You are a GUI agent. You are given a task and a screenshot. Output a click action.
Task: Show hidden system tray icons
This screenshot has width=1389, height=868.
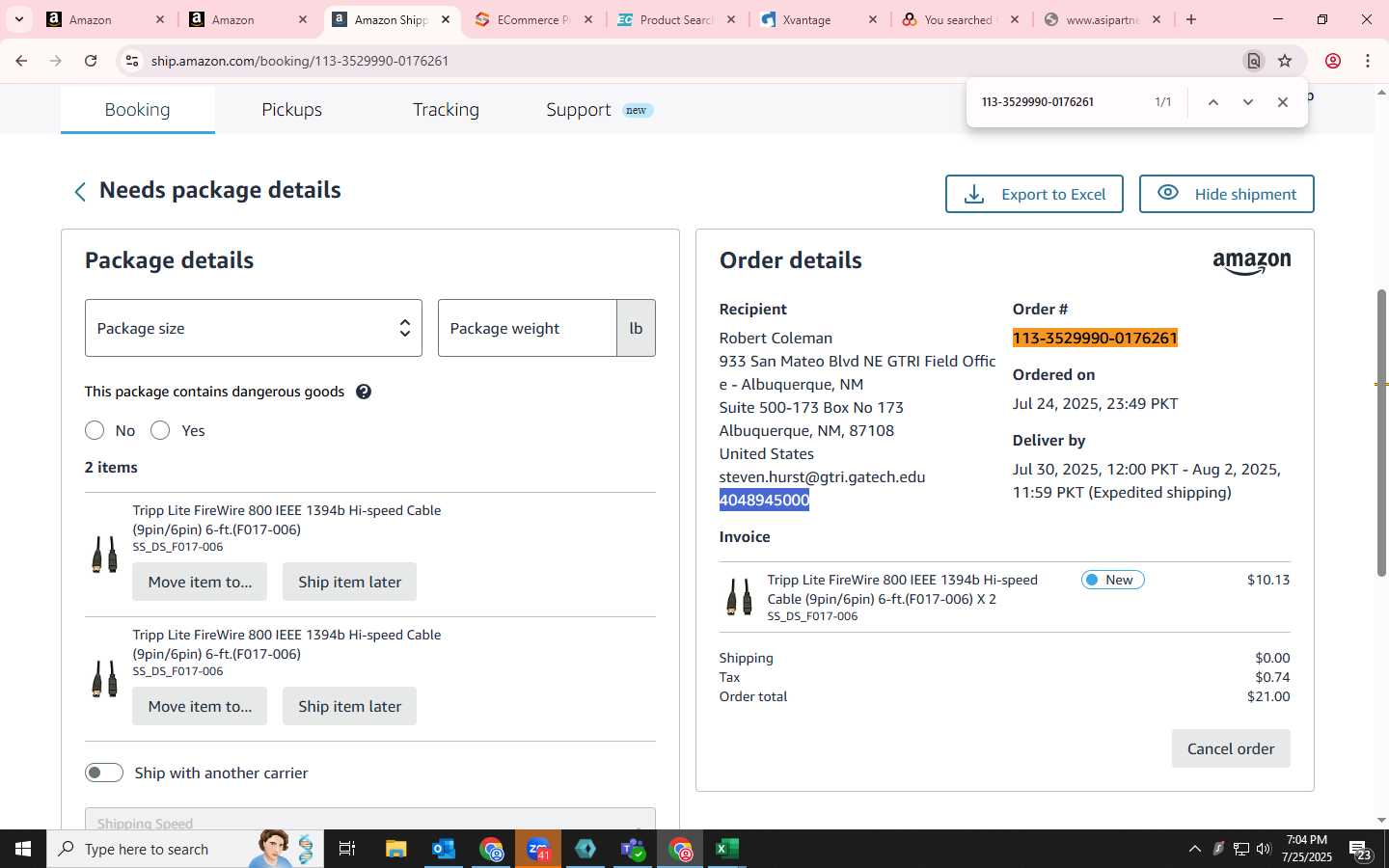point(1195,849)
